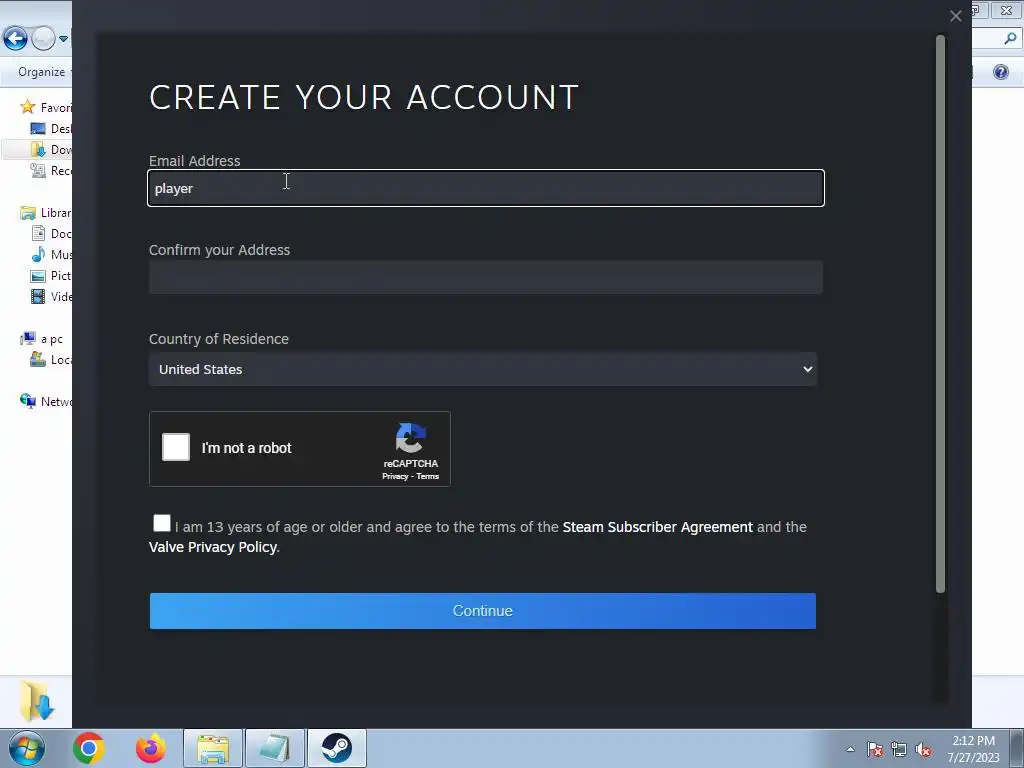Click the muted volume tray icon
Viewport: 1024px width, 768px height.
click(x=923, y=749)
